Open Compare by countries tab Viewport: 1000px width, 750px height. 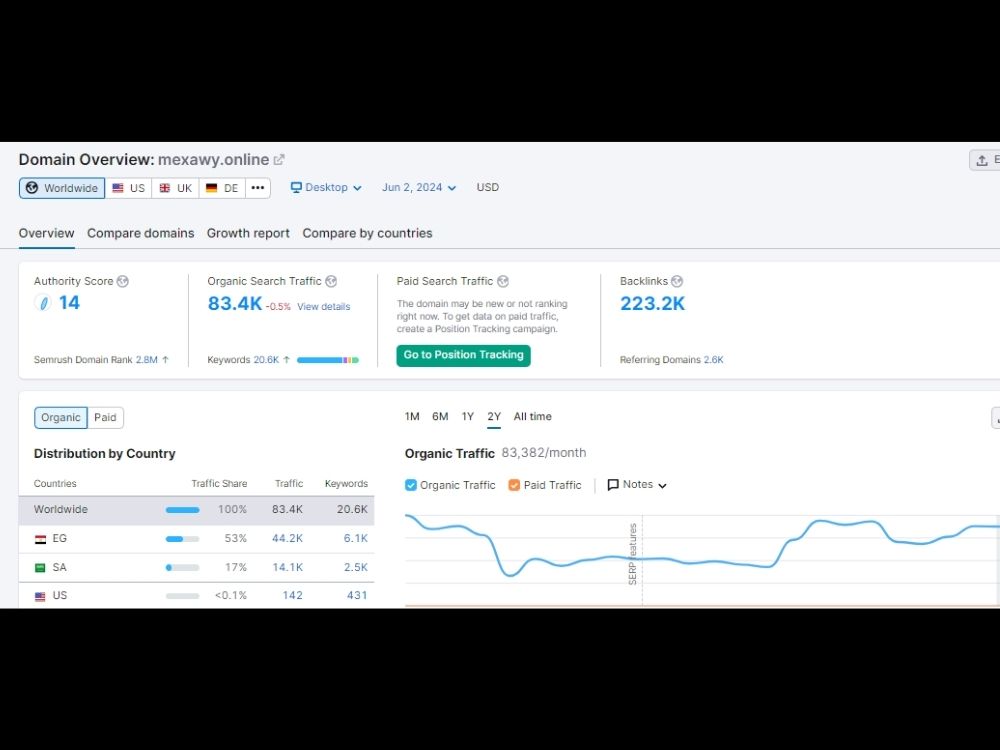tap(367, 233)
